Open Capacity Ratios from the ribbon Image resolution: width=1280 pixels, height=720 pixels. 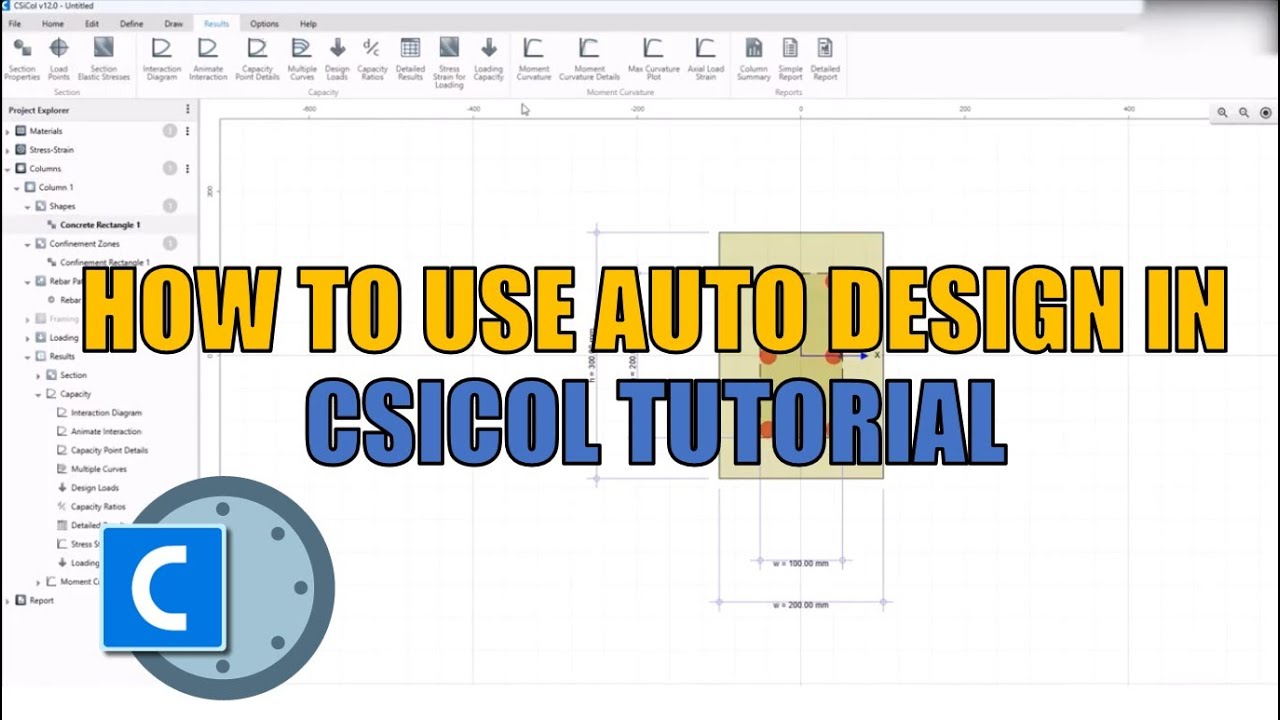click(x=372, y=59)
